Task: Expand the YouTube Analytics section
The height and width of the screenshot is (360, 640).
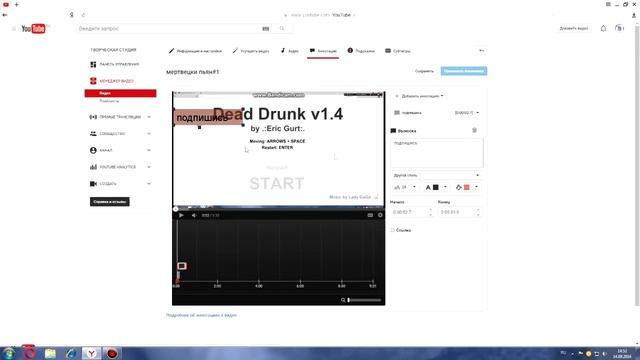Action: click(149, 167)
